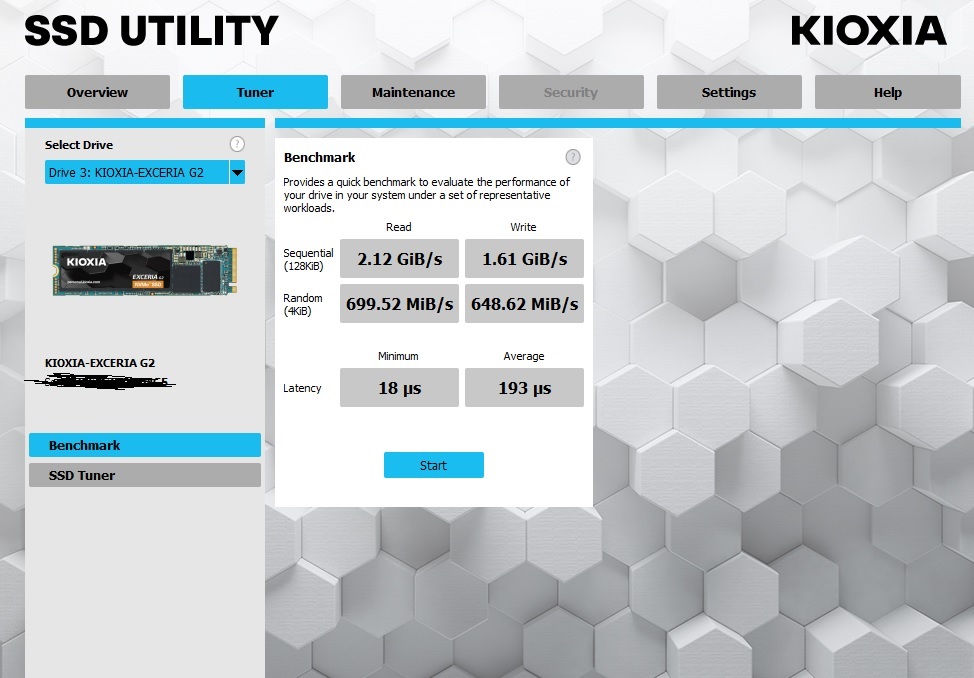
Task: Click the KIOXIA logo at top right
Action: pyautogui.click(x=868, y=30)
